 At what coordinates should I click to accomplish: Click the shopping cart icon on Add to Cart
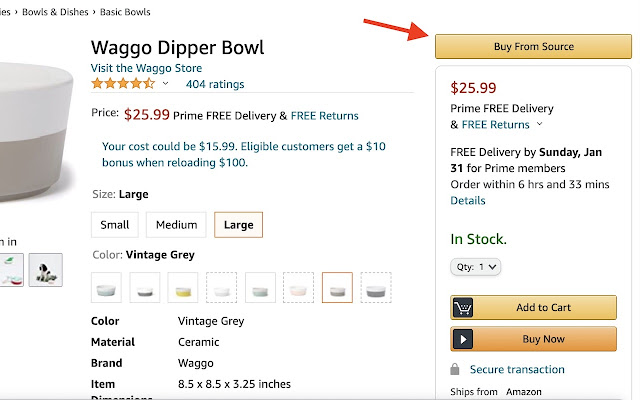coord(463,308)
